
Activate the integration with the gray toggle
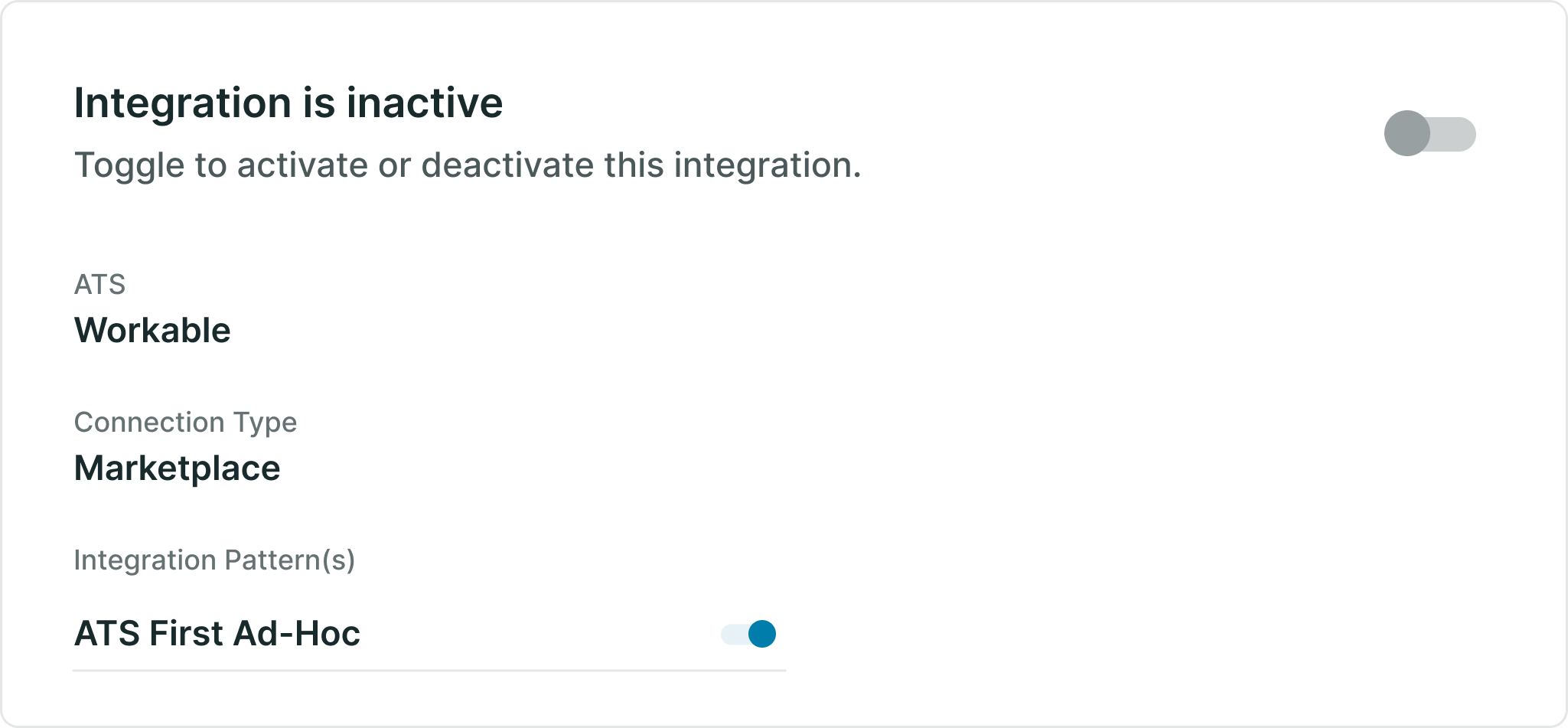pos(1429,133)
